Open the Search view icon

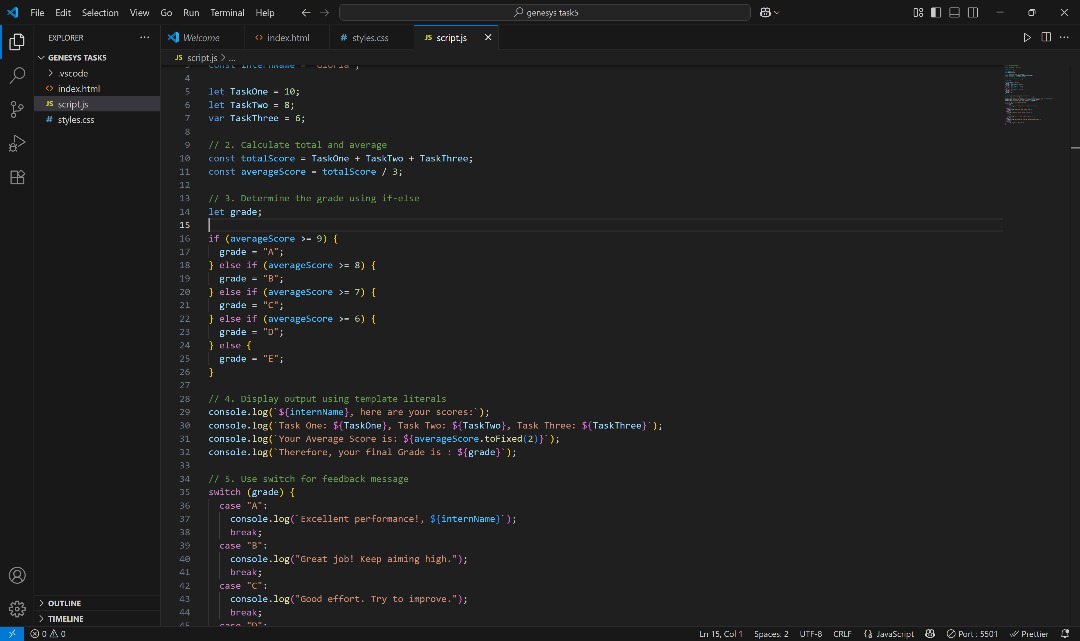(x=17, y=75)
